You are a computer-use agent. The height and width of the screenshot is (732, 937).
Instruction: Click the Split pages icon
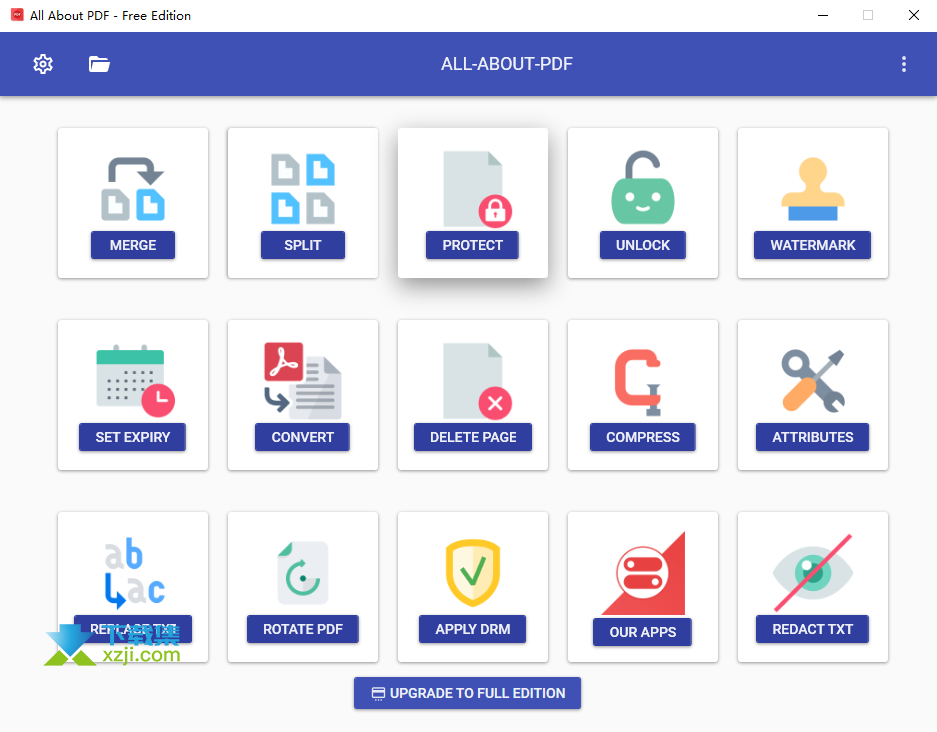pos(303,189)
